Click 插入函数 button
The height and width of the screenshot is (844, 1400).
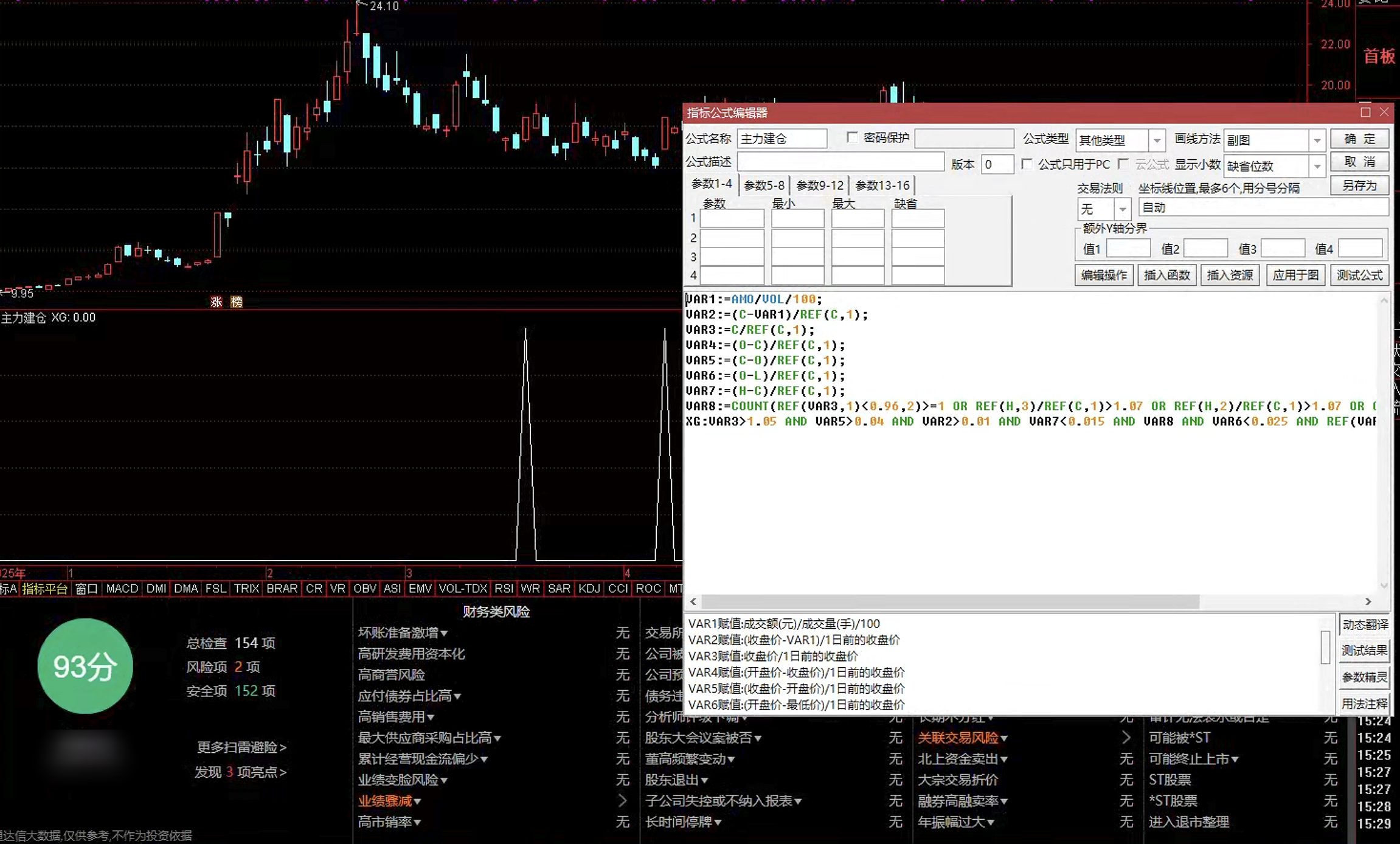(x=1166, y=275)
